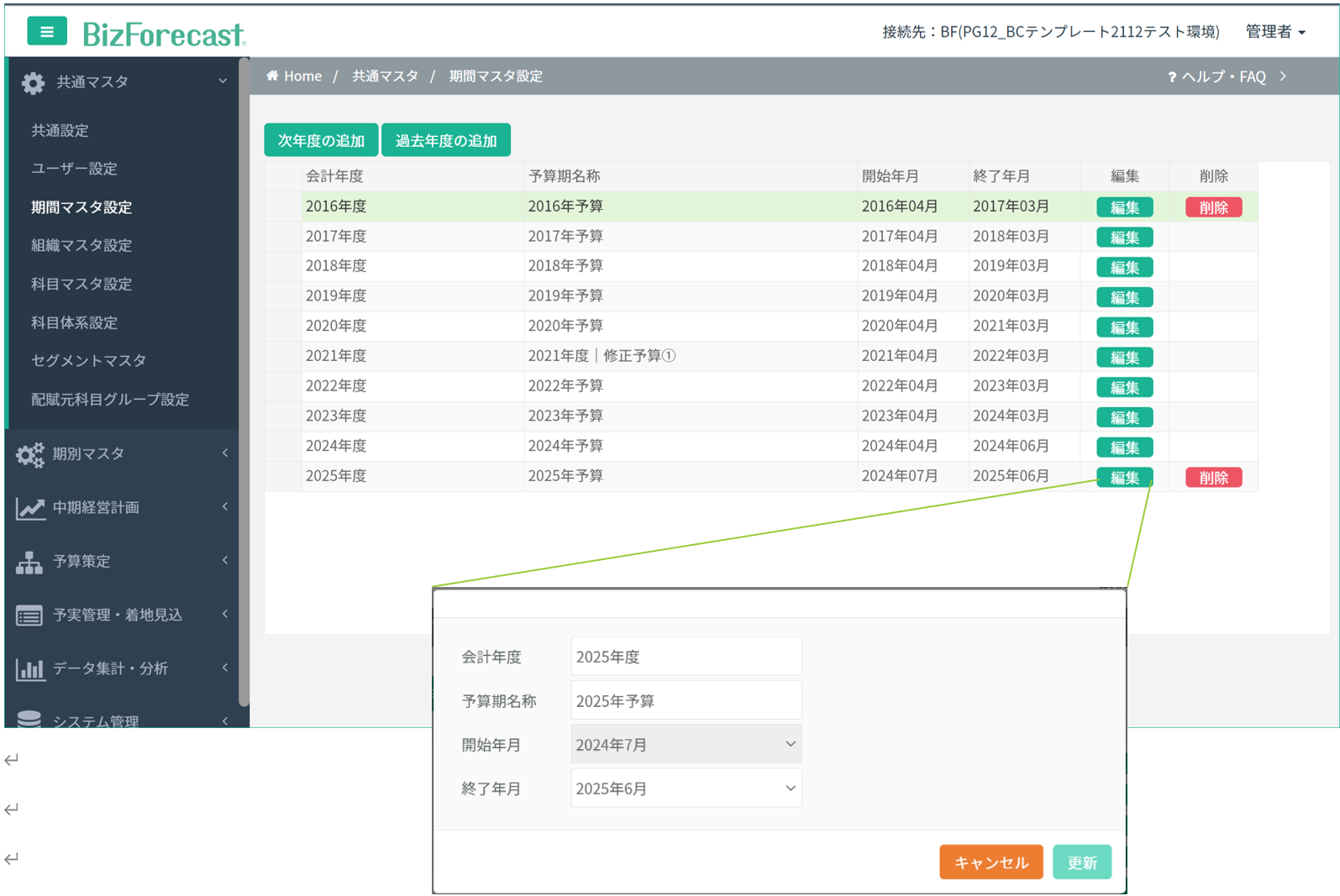Open the 管理者 user dropdown
The width and height of the screenshot is (1340, 896).
pyautogui.click(x=1275, y=32)
